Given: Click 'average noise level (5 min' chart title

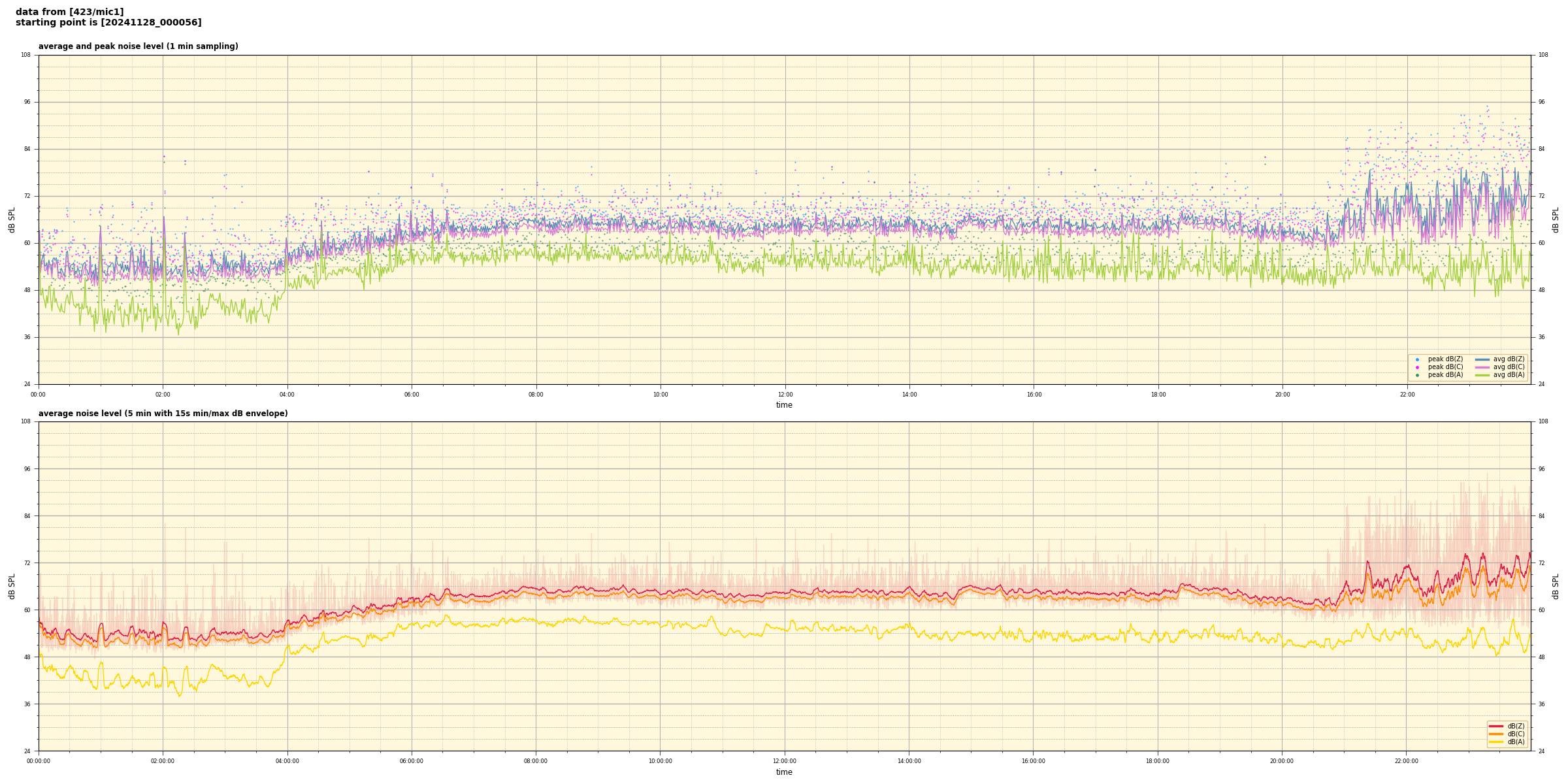Looking at the screenshot, I should pyautogui.click(x=163, y=414).
